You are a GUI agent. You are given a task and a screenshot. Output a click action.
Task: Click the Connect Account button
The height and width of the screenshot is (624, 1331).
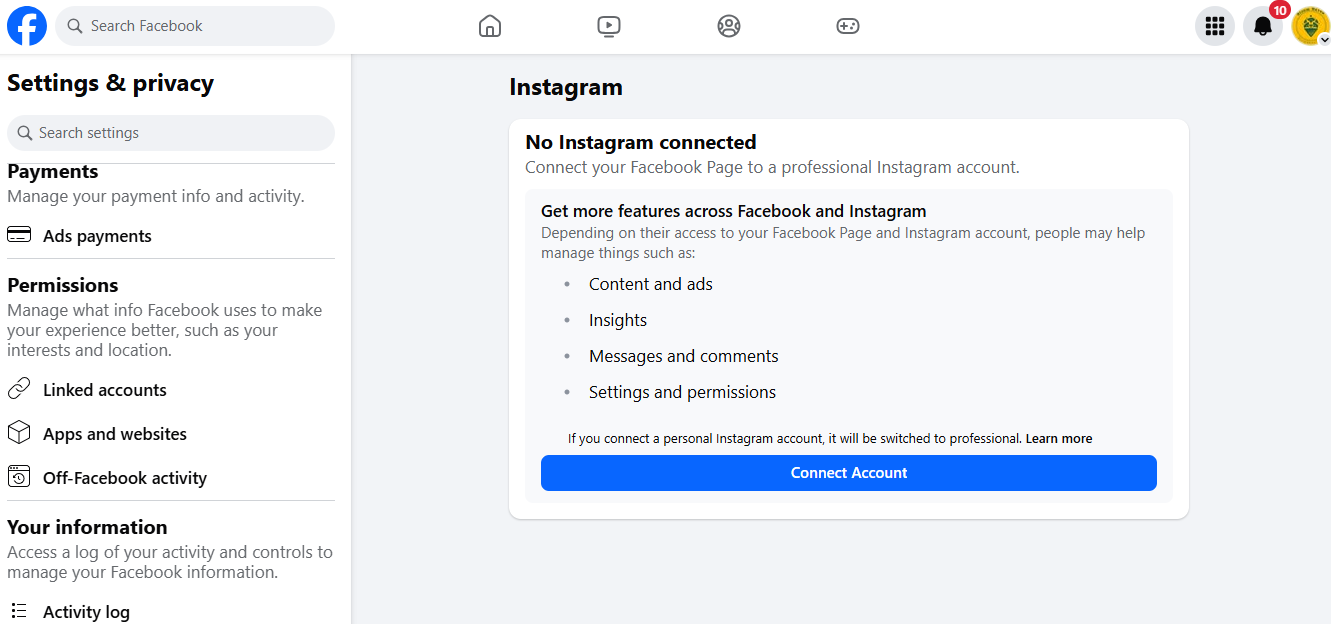[849, 473]
